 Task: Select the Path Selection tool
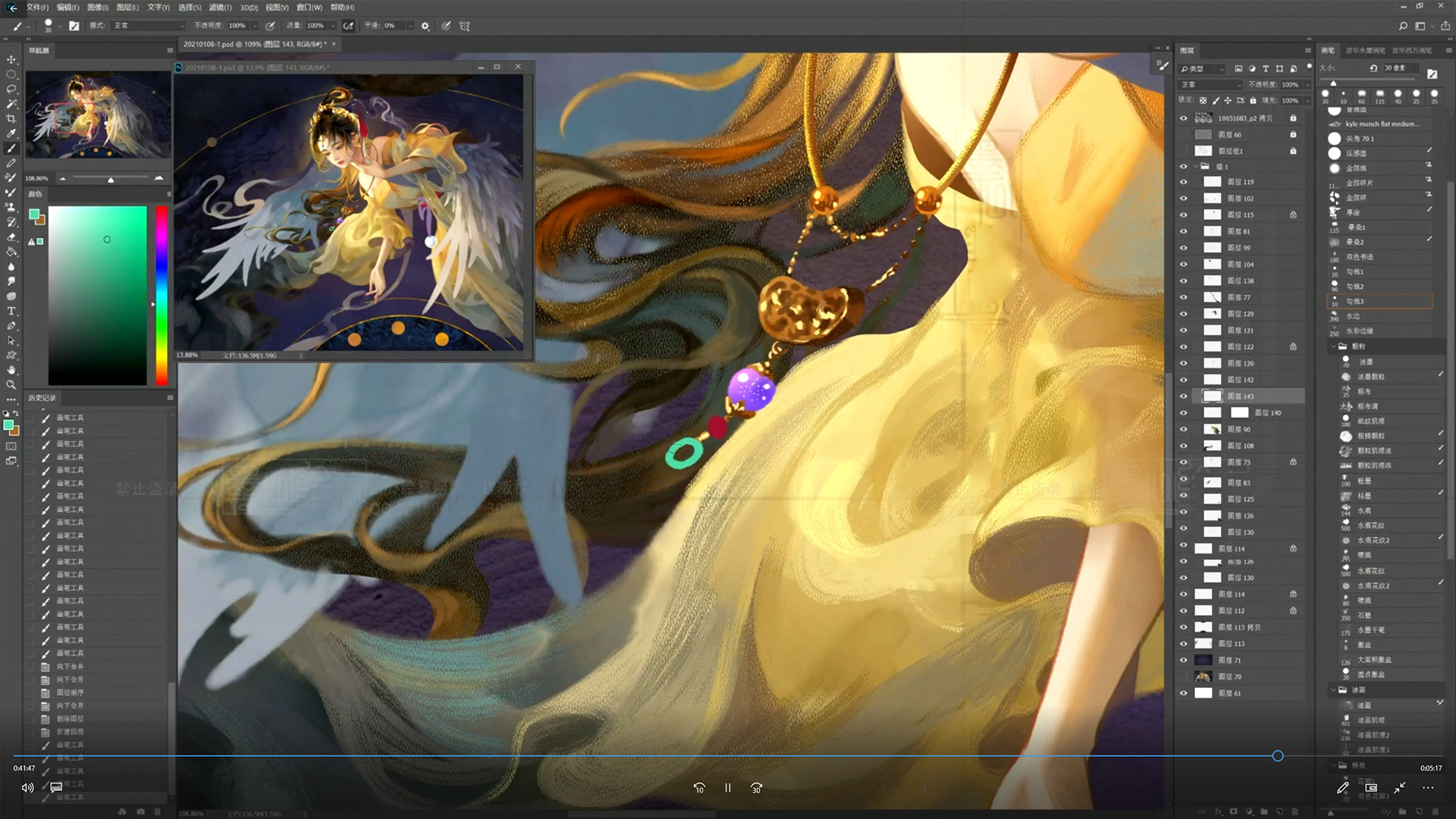(11, 340)
